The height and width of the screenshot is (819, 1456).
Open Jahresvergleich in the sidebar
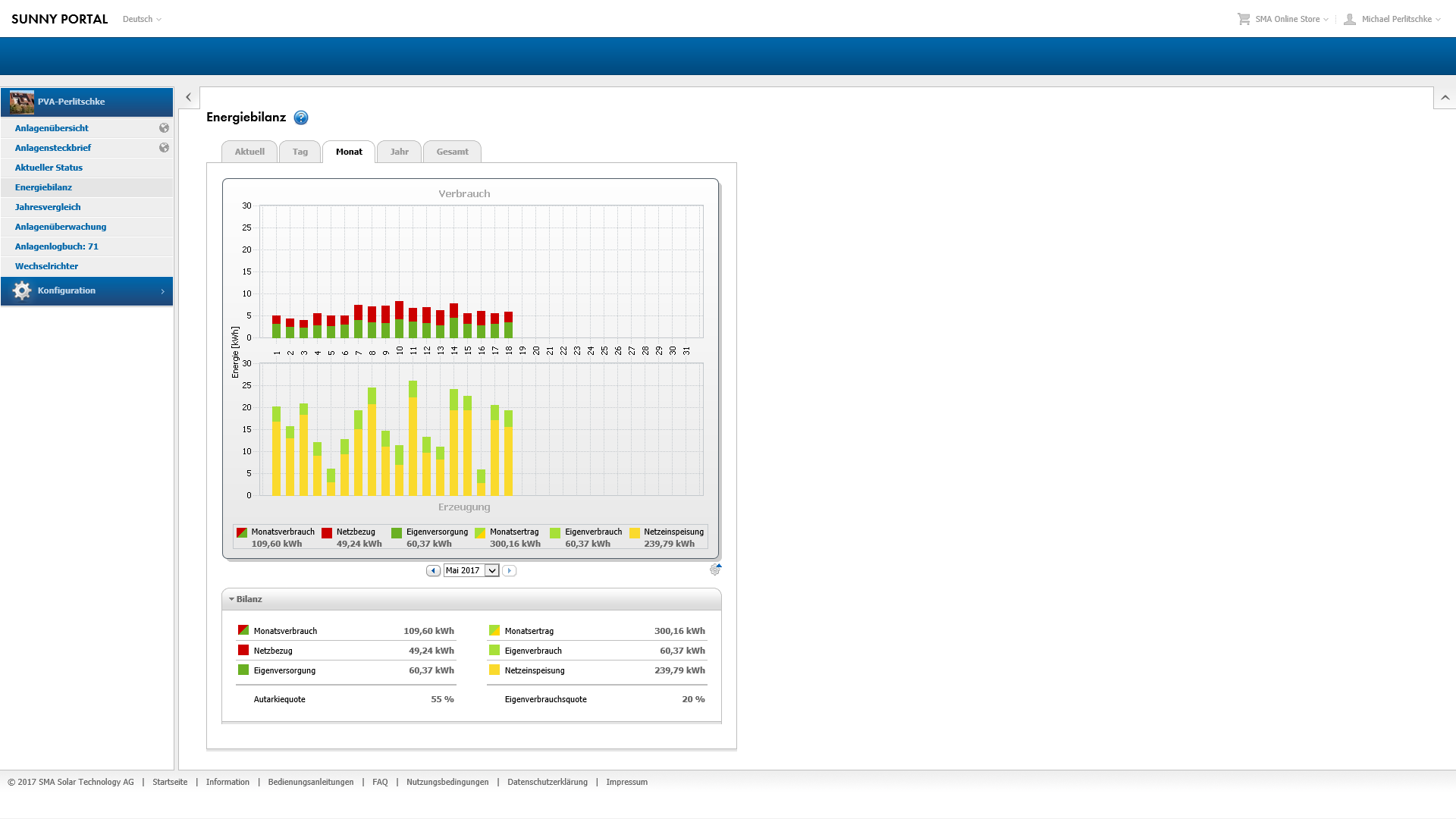(48, 207)
